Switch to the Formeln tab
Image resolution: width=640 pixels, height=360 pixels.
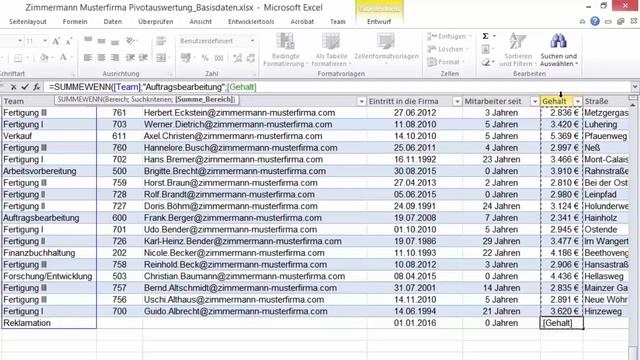pos(75,22)
